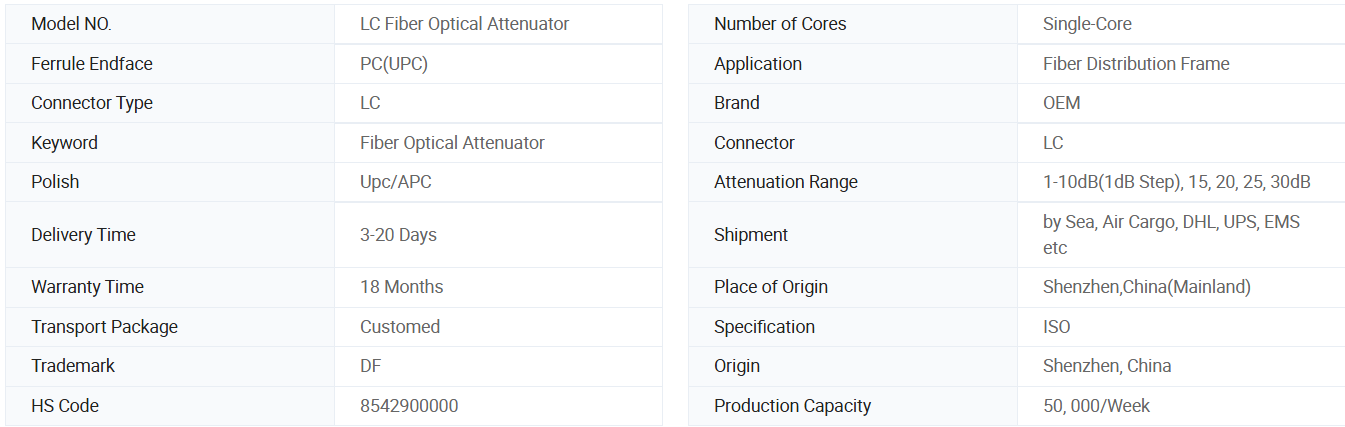
Task: Click the Upc/APC polish value
Action: [396, 182]
